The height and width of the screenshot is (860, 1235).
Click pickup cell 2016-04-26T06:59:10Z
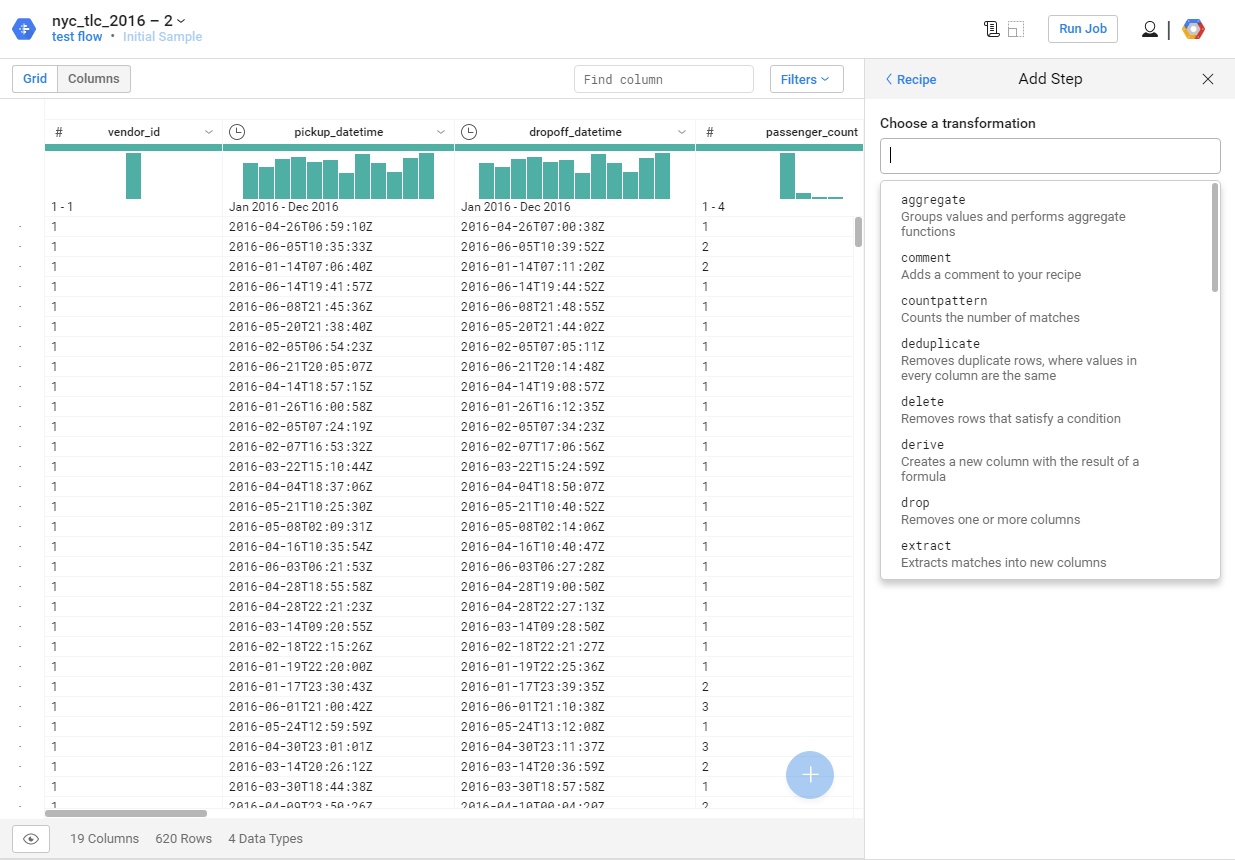tap(301, 227)
